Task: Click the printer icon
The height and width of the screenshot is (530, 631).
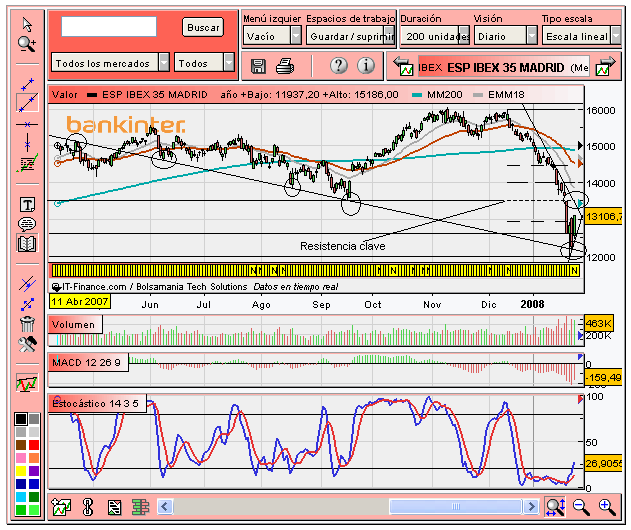Action: (x=285, y=66)
